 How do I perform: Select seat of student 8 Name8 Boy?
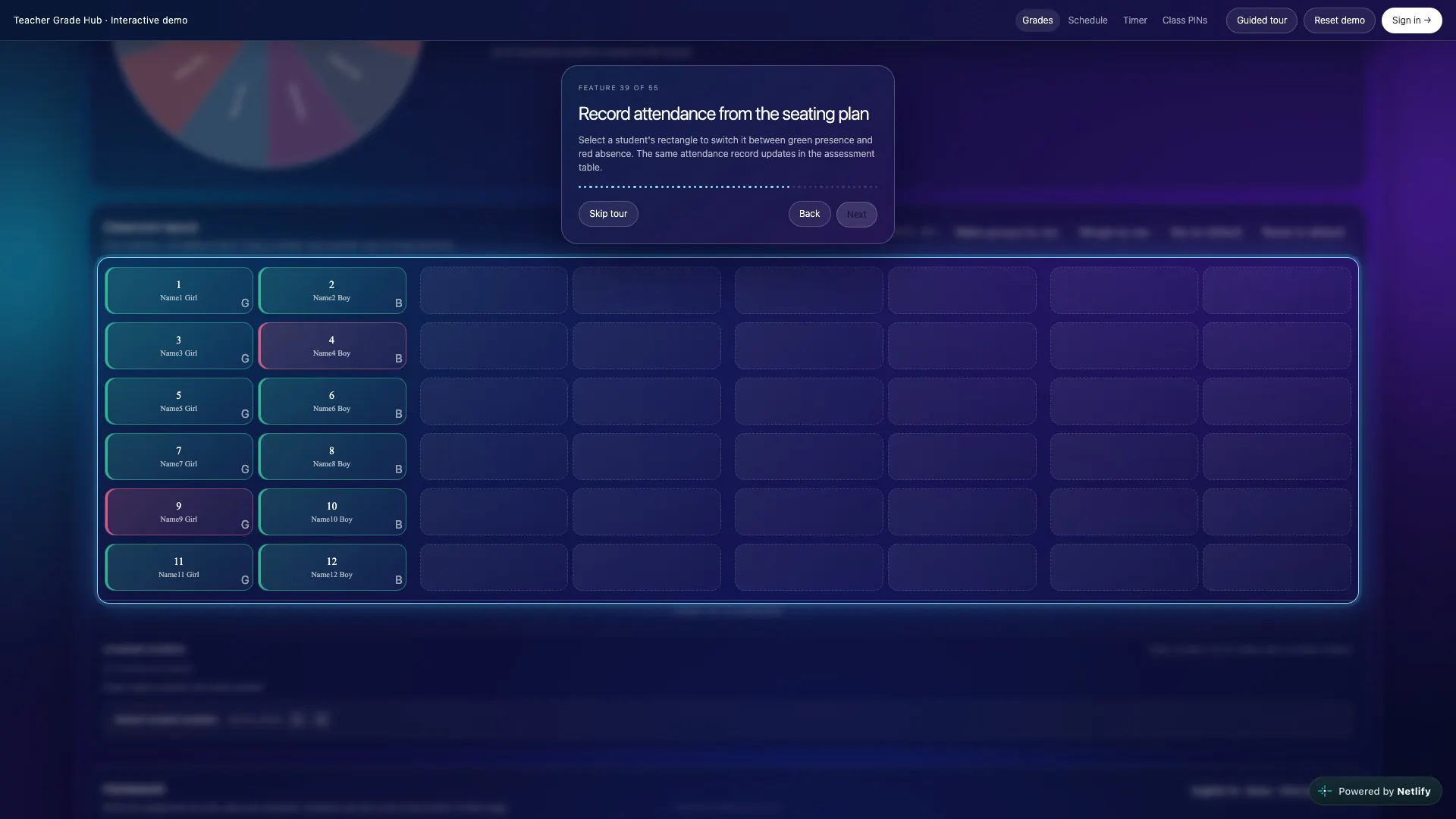tap(332, 457)
